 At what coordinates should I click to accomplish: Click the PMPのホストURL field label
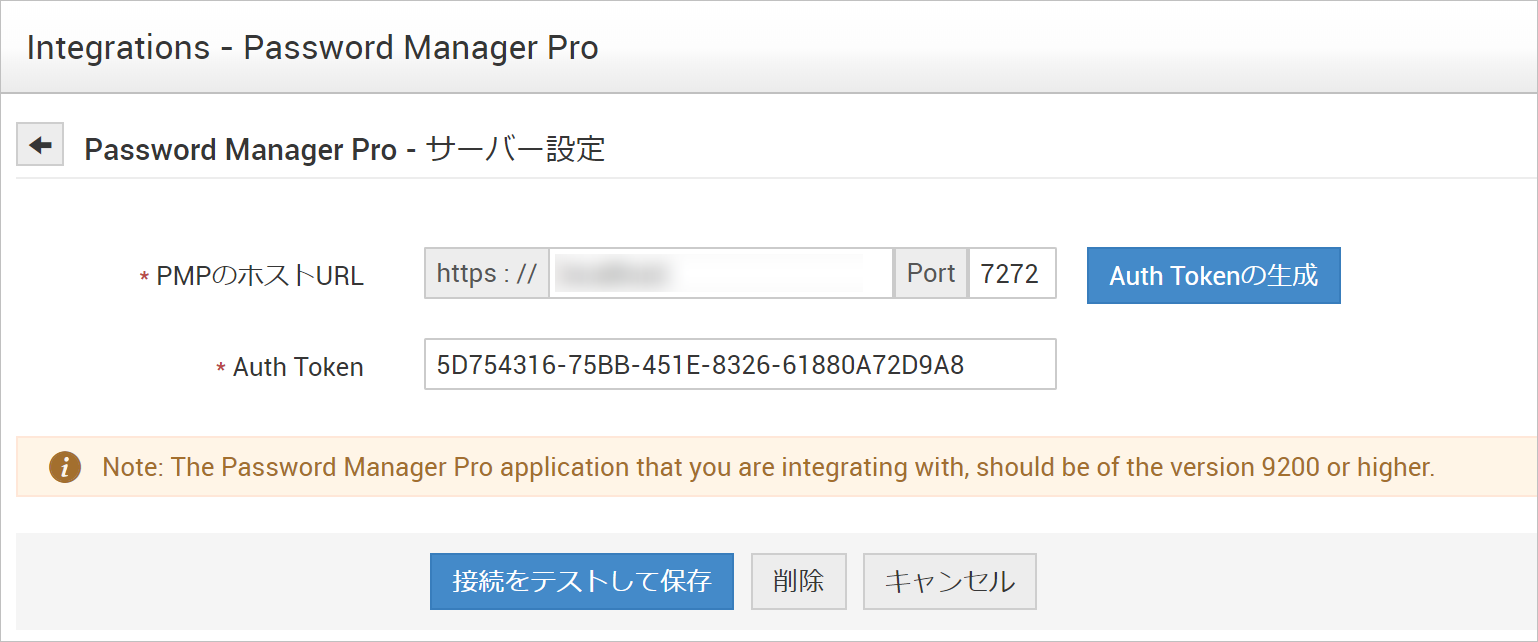tap(260, 277)
